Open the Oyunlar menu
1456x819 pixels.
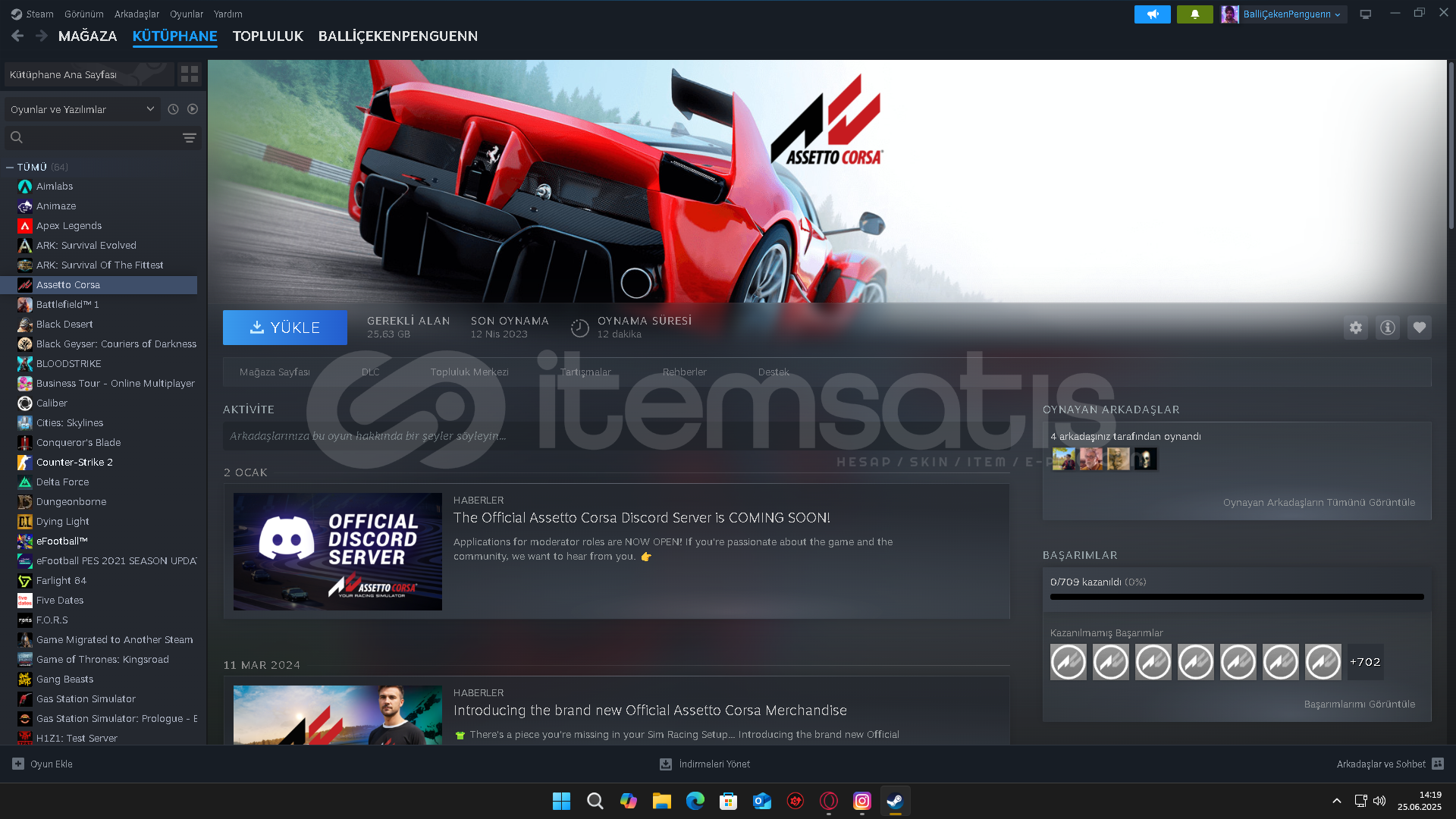[187, 14]
